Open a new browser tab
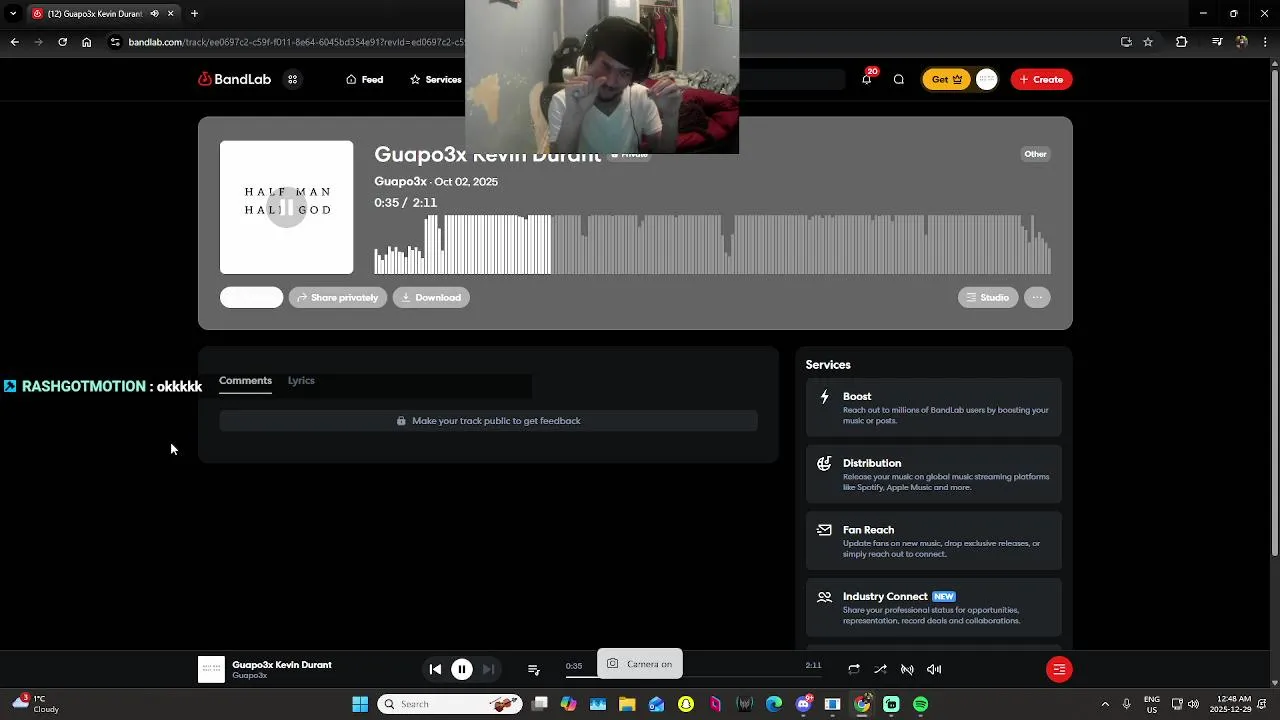 click(194, 13)
